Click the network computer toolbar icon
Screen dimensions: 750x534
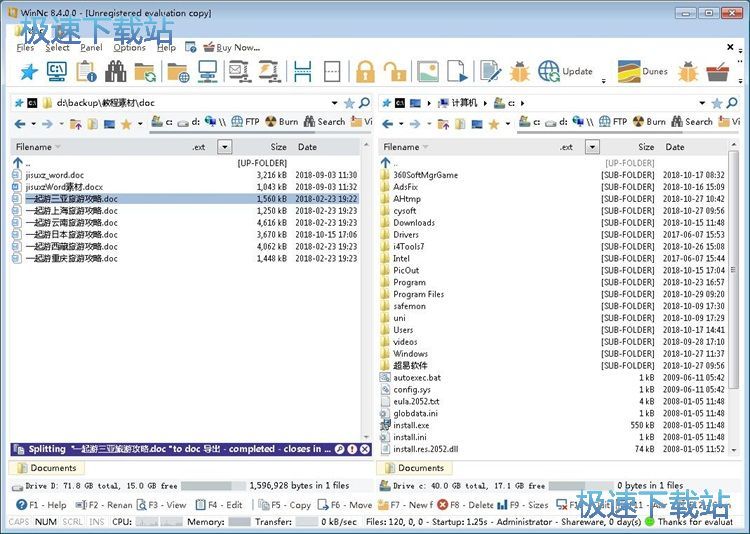click(208, 72)
